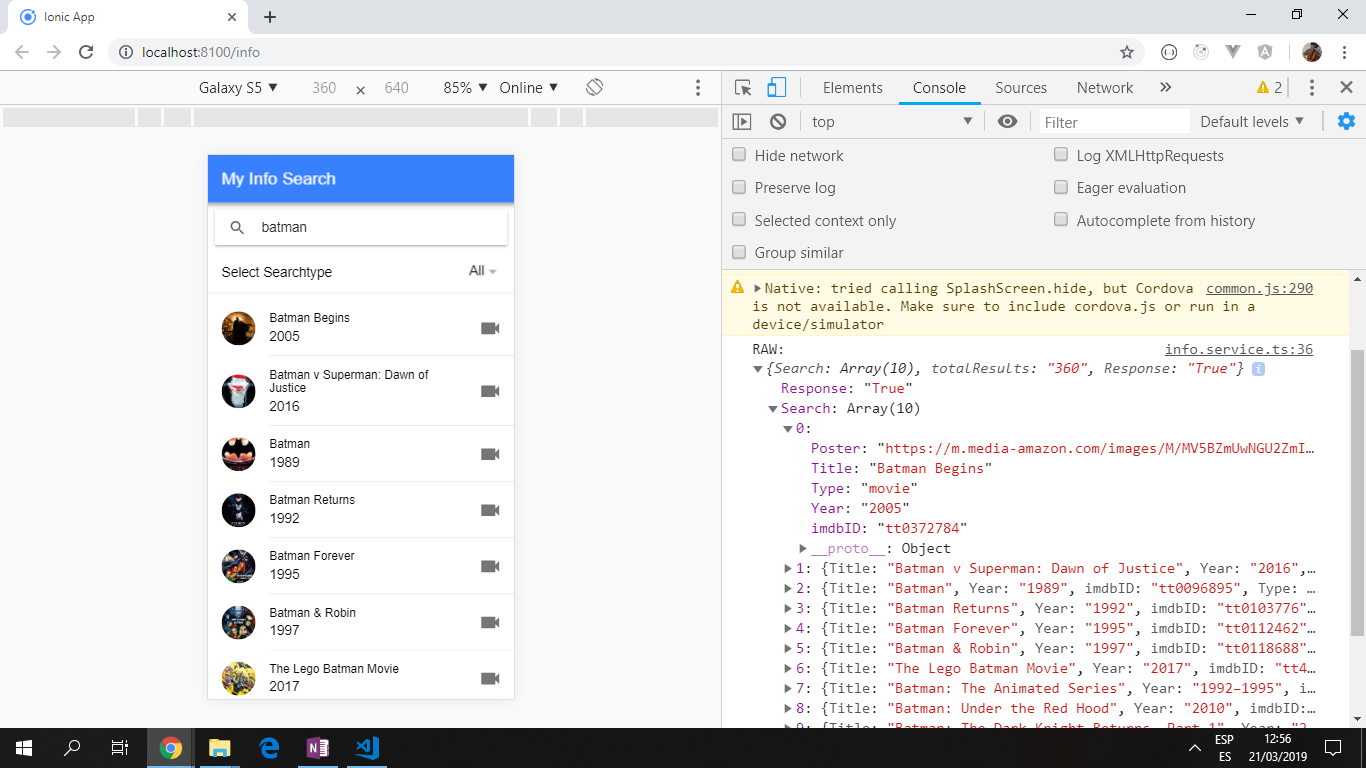
Task: Click the console Filter input
Action: [1115, 122]
